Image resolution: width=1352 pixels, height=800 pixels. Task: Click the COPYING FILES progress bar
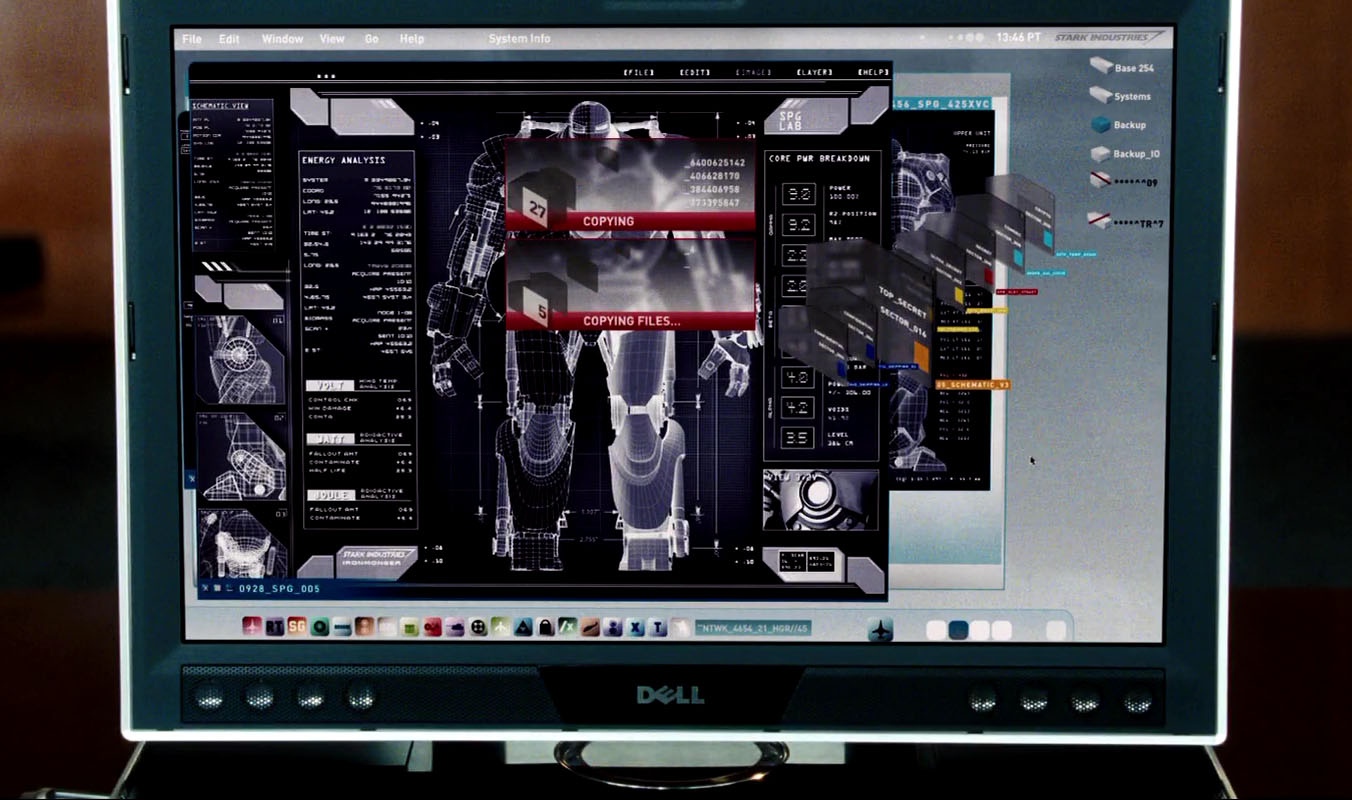[630, 321]
